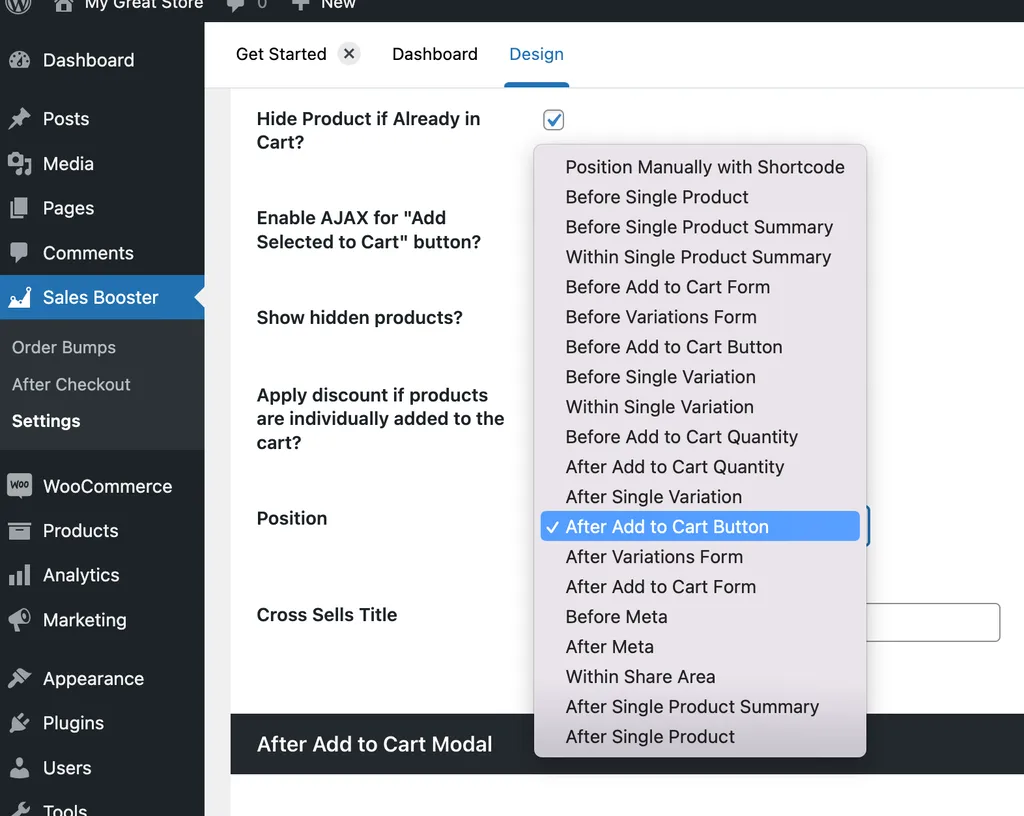Viewport: 1024px width, 816px height.
Task: Open the Design tab
Action: pyautogui.click(x=536, y=54)
